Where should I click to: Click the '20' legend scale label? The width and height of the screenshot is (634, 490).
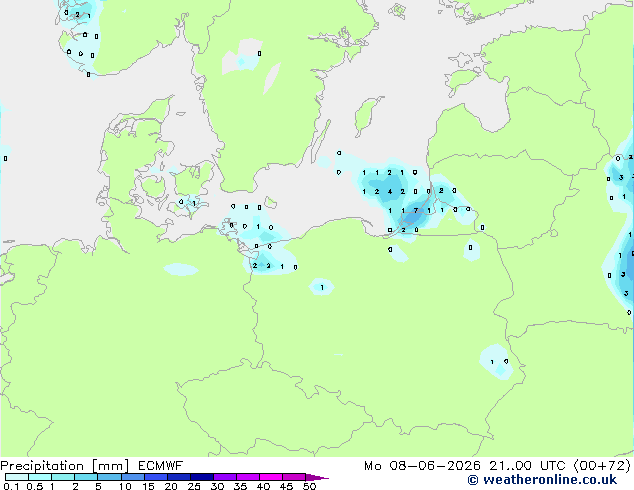point(171,486)
